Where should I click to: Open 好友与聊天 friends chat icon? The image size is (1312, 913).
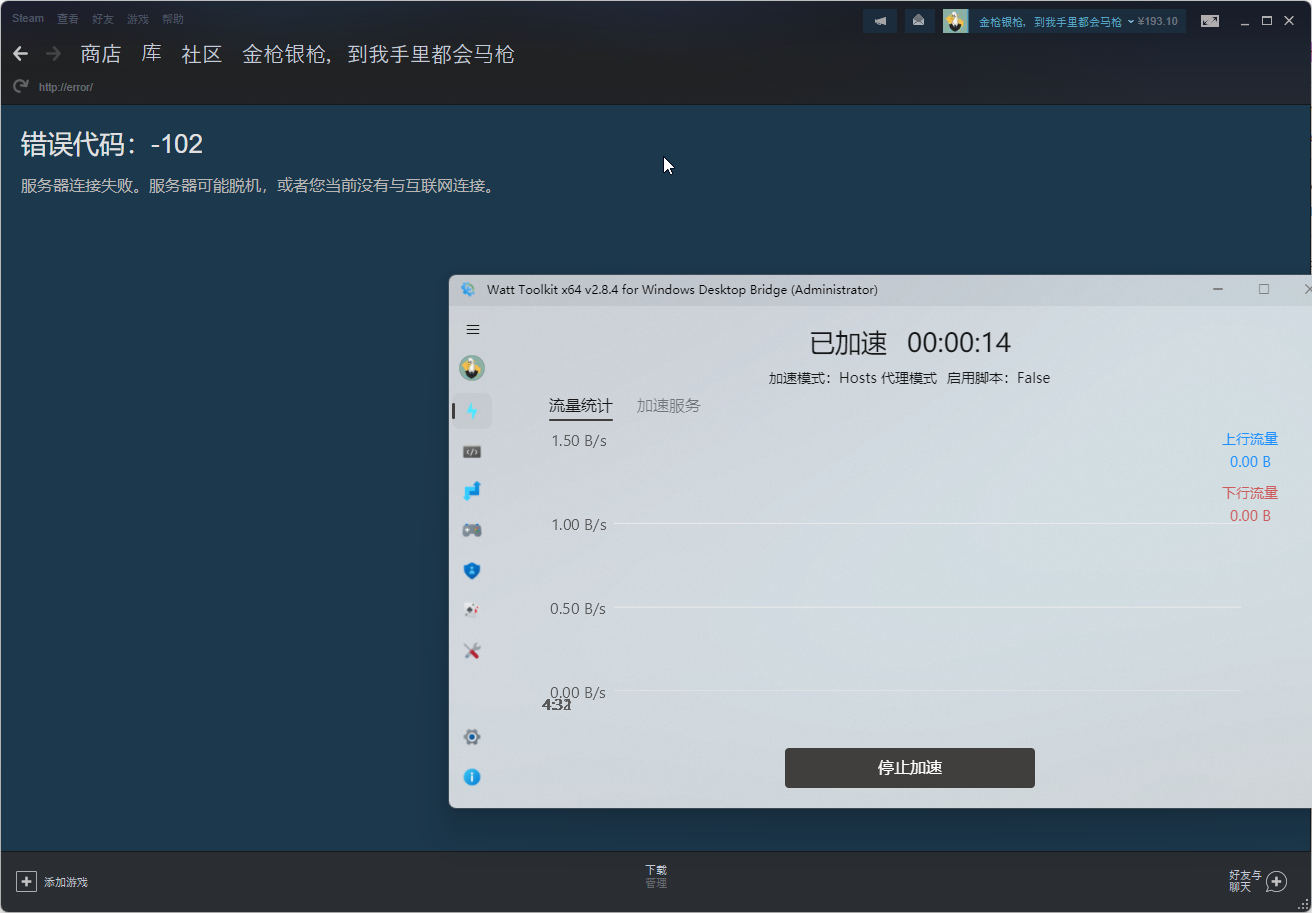(x=1276, y=881)
